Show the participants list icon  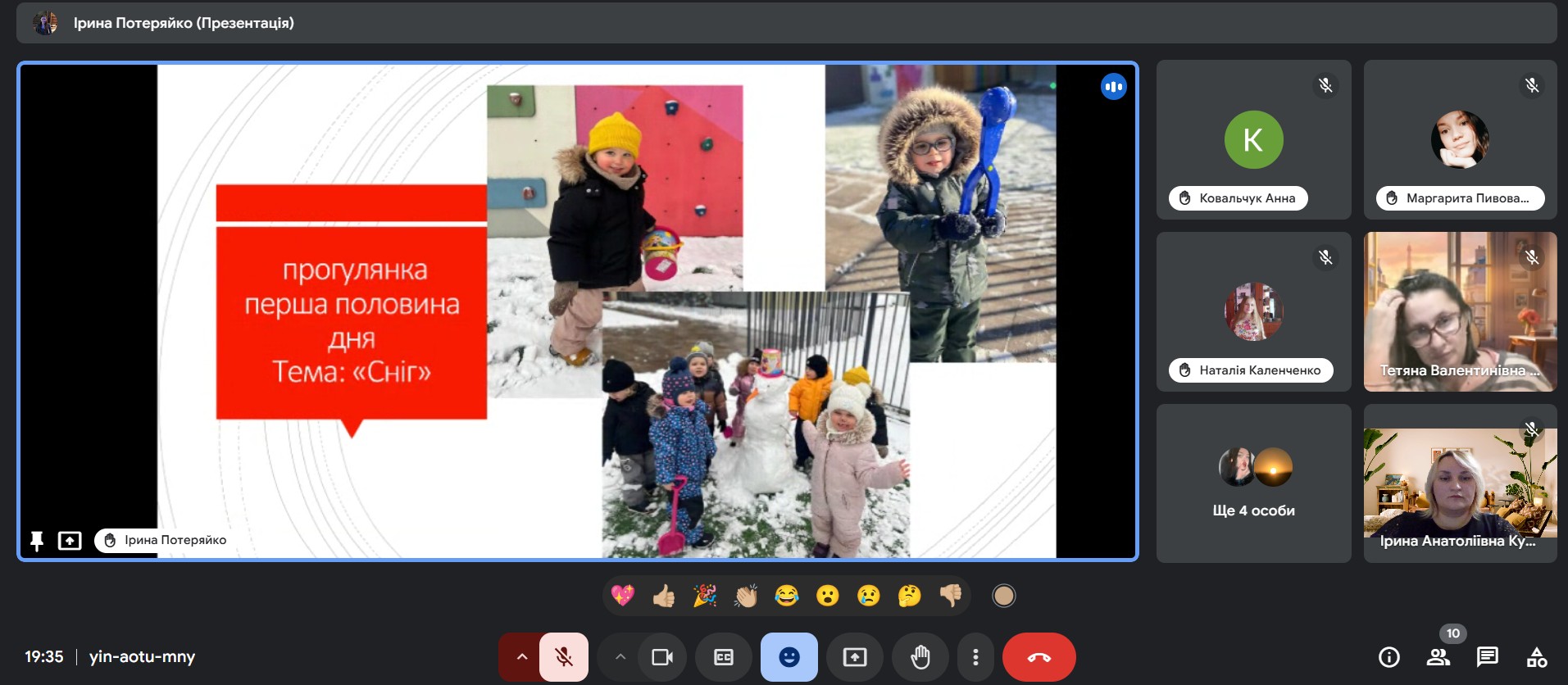(1438, 657)
